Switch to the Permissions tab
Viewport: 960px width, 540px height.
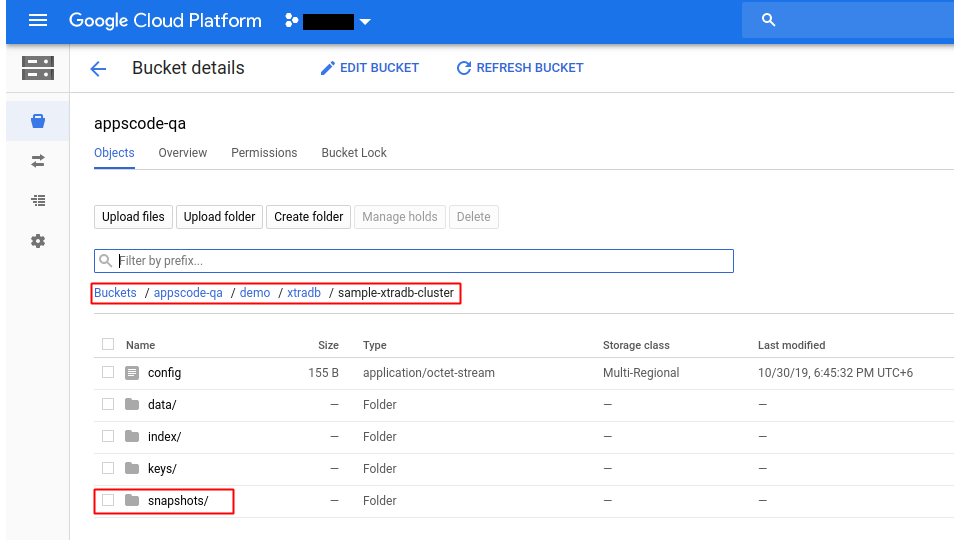(264, 153)
